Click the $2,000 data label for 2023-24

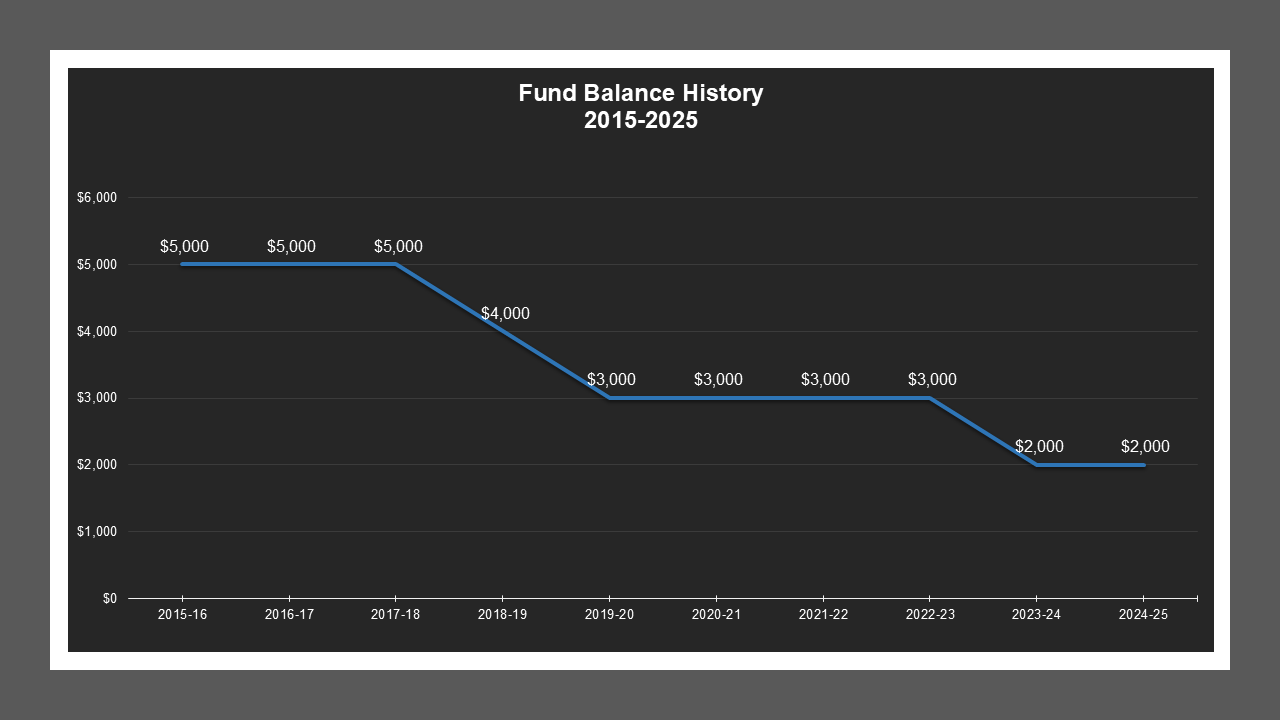(x=1040, y=447)
